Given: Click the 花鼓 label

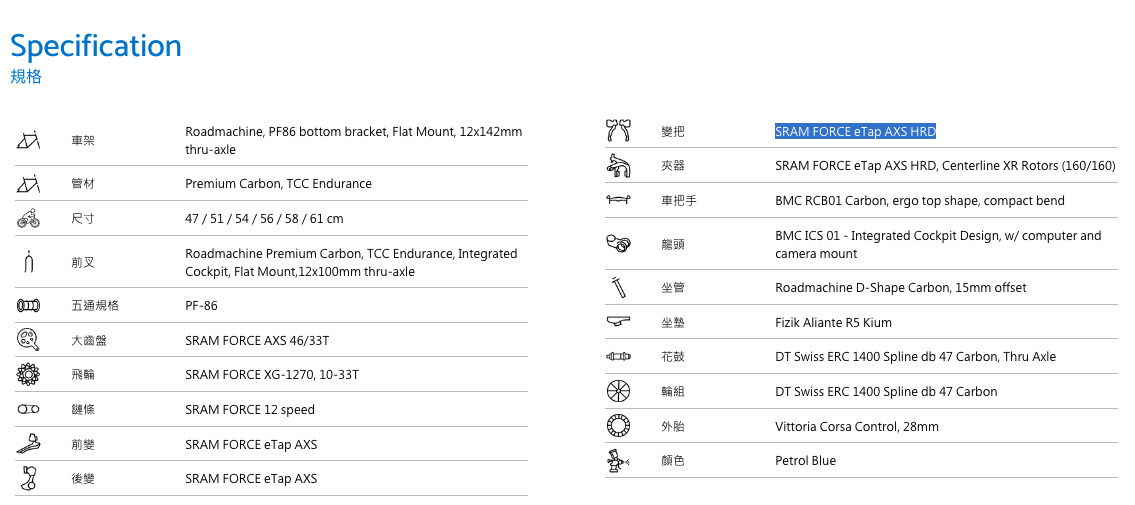Looking at the screenshot, I should (x=673, y=357).
